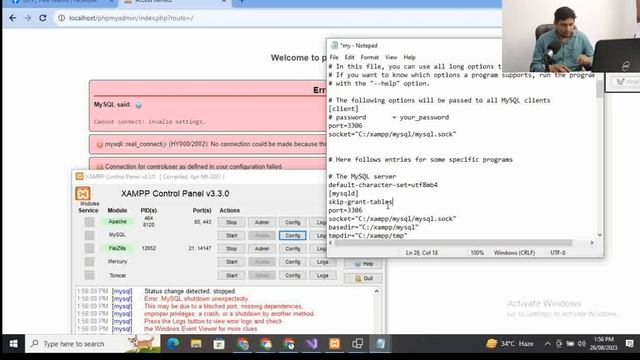640x360 pixels.
Task: View Mercury Logs
Action: click(322, 262)
